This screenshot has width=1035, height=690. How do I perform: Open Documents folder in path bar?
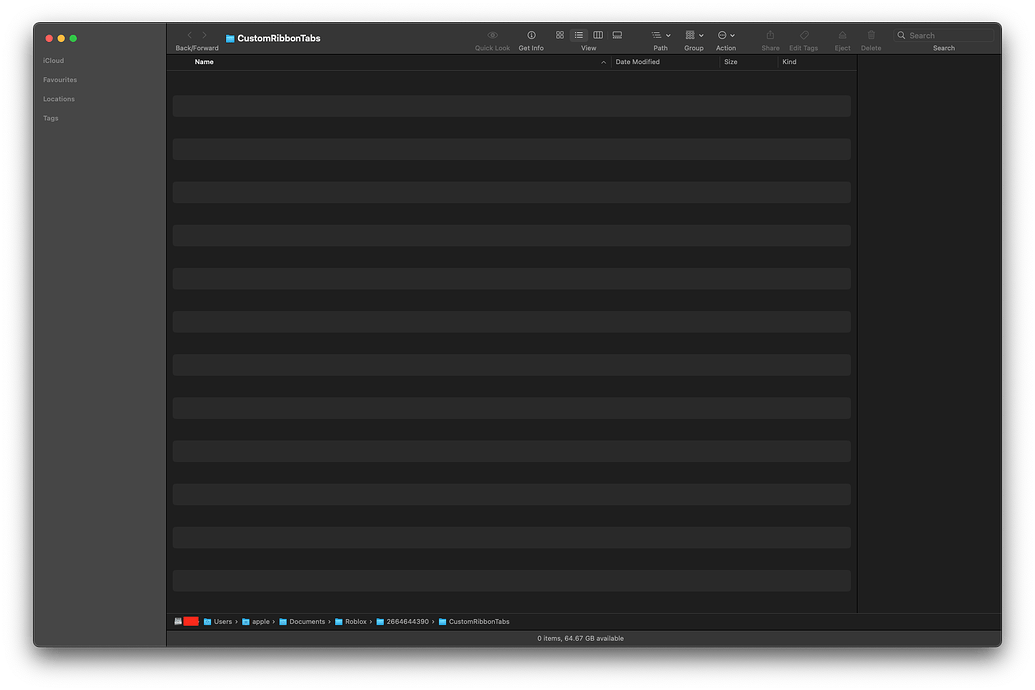pos(302,621)
